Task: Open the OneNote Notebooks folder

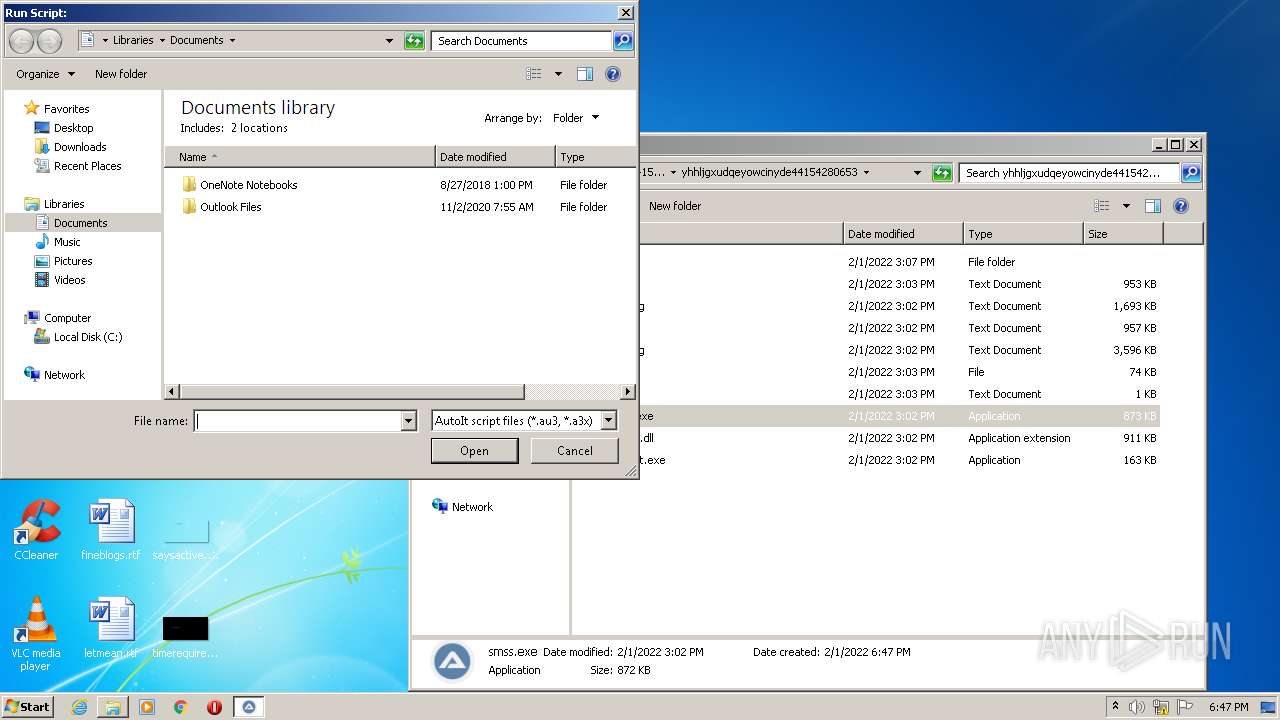Action: [248, 185]
